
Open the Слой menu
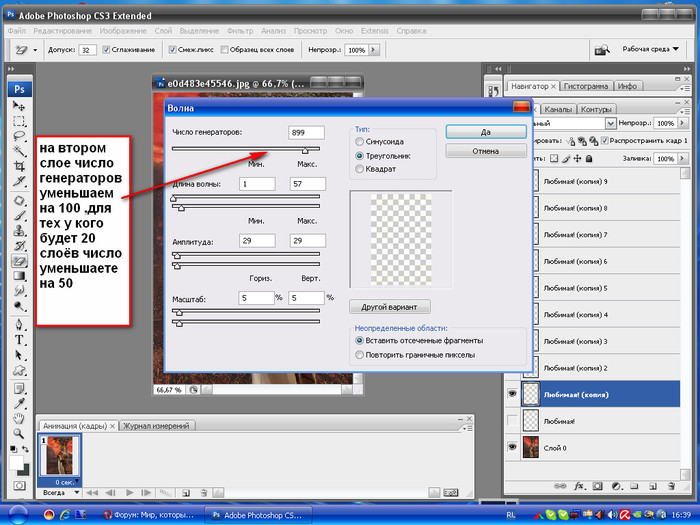[163, 31]
